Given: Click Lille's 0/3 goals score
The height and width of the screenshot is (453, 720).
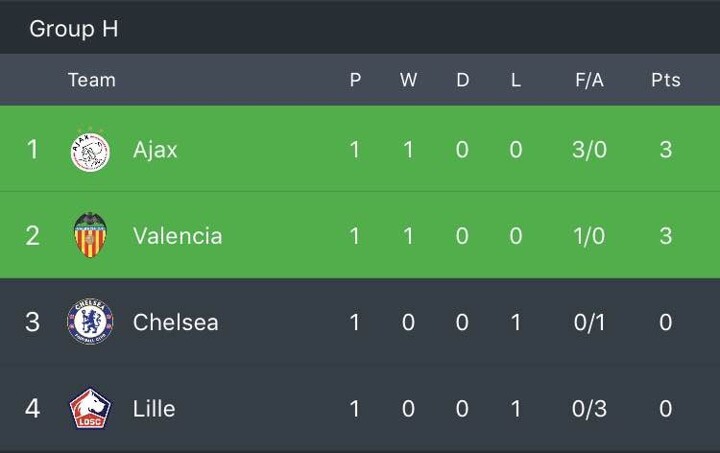Looking at the screenshot, I should [589, 408].
